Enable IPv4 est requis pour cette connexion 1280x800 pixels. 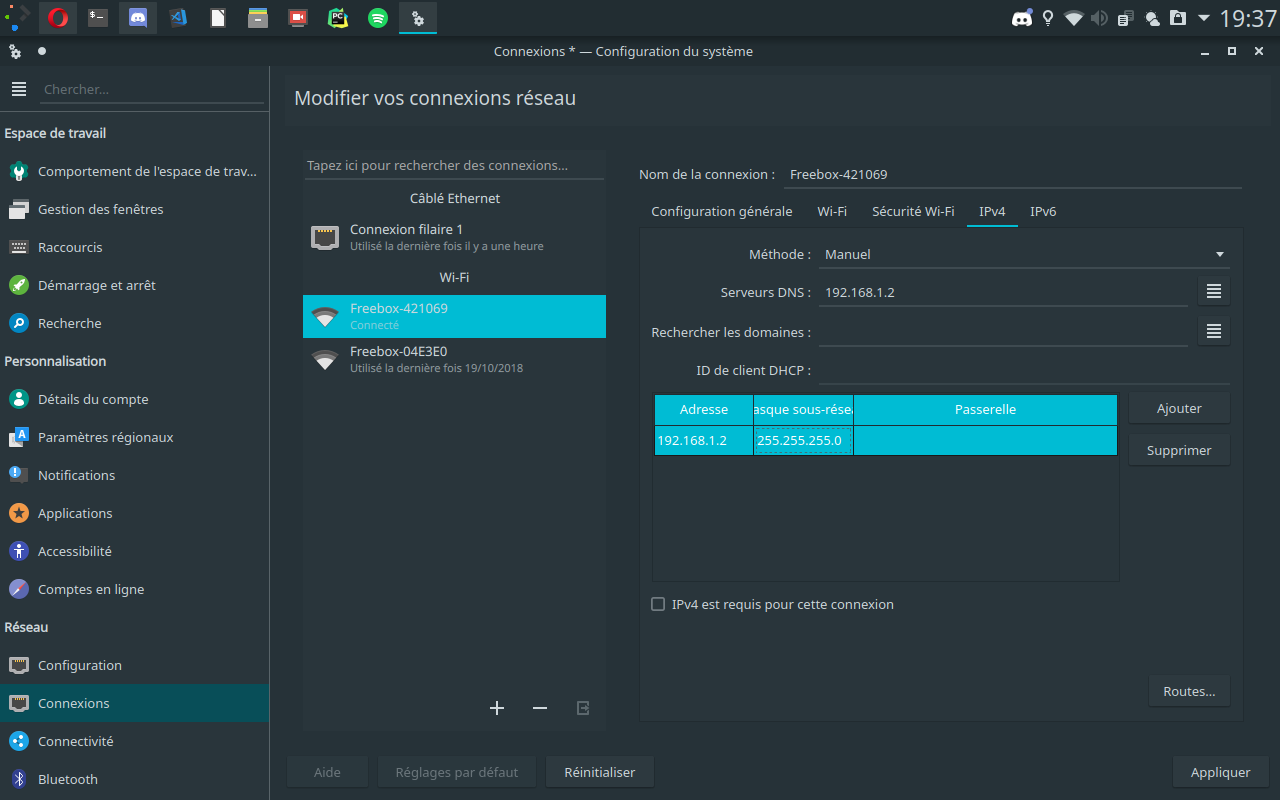click(x=658, y=604)
